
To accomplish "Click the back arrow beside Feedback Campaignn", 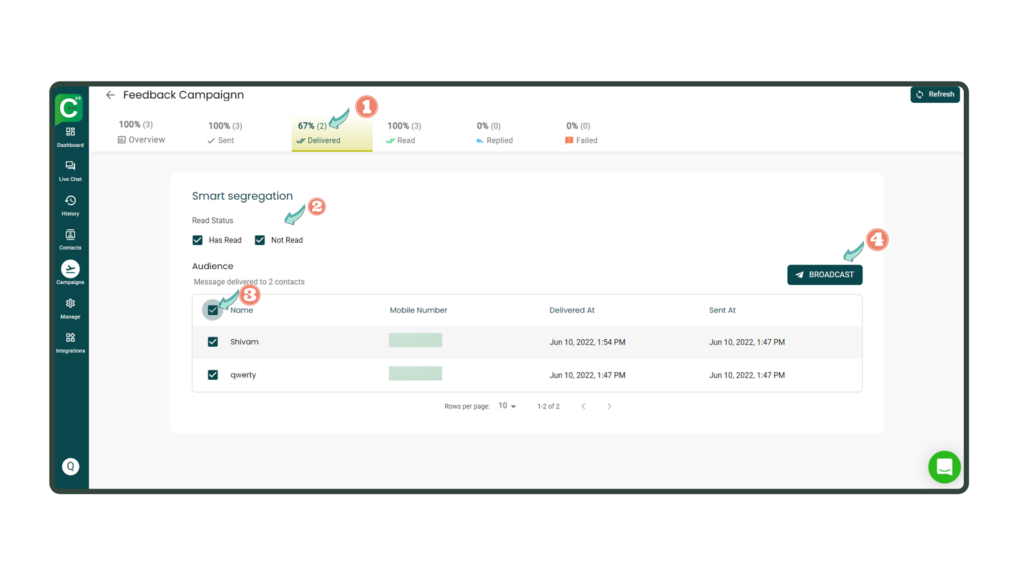I will (110, 95).
